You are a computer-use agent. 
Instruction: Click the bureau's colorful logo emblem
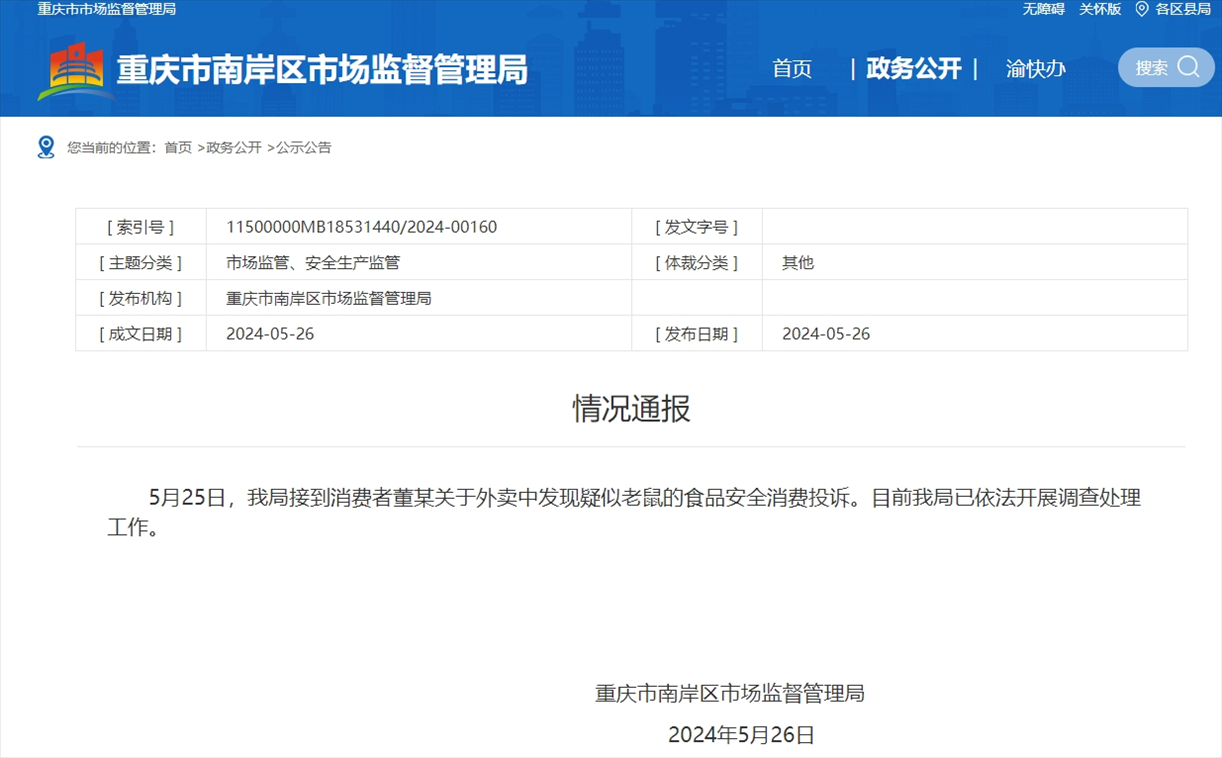click(x=75, y=70)
